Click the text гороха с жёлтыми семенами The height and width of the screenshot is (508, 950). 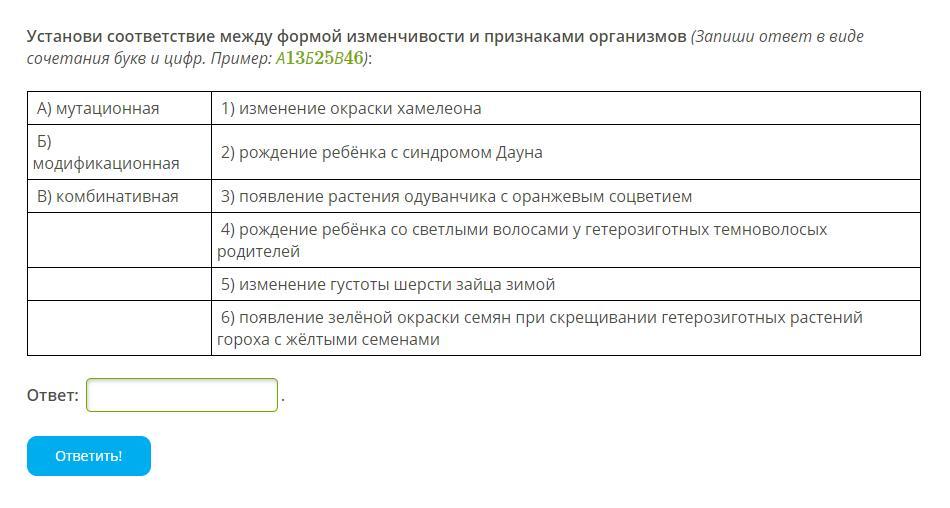(x=328, y=339)
